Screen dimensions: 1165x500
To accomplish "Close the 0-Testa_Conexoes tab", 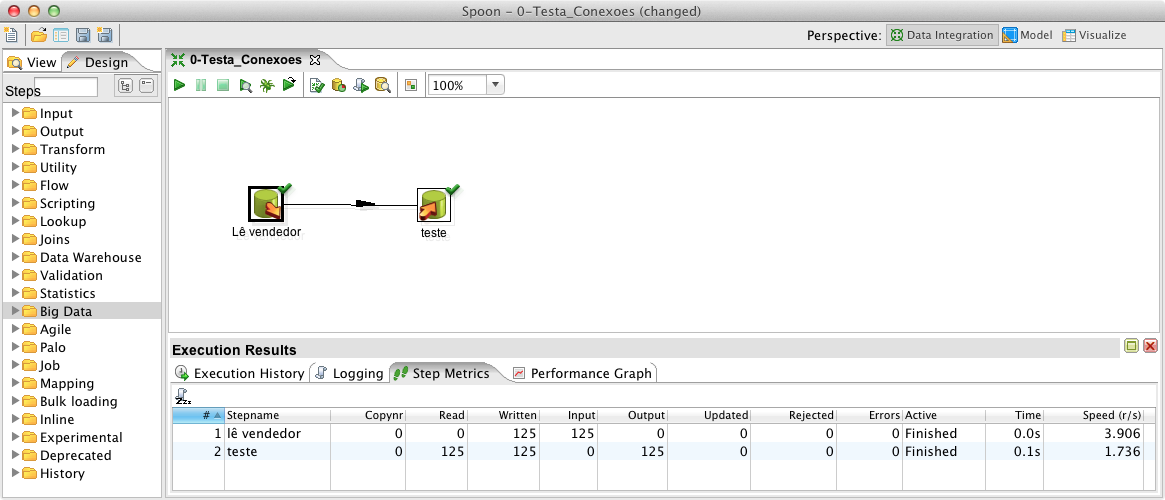I will pos(314,59).
